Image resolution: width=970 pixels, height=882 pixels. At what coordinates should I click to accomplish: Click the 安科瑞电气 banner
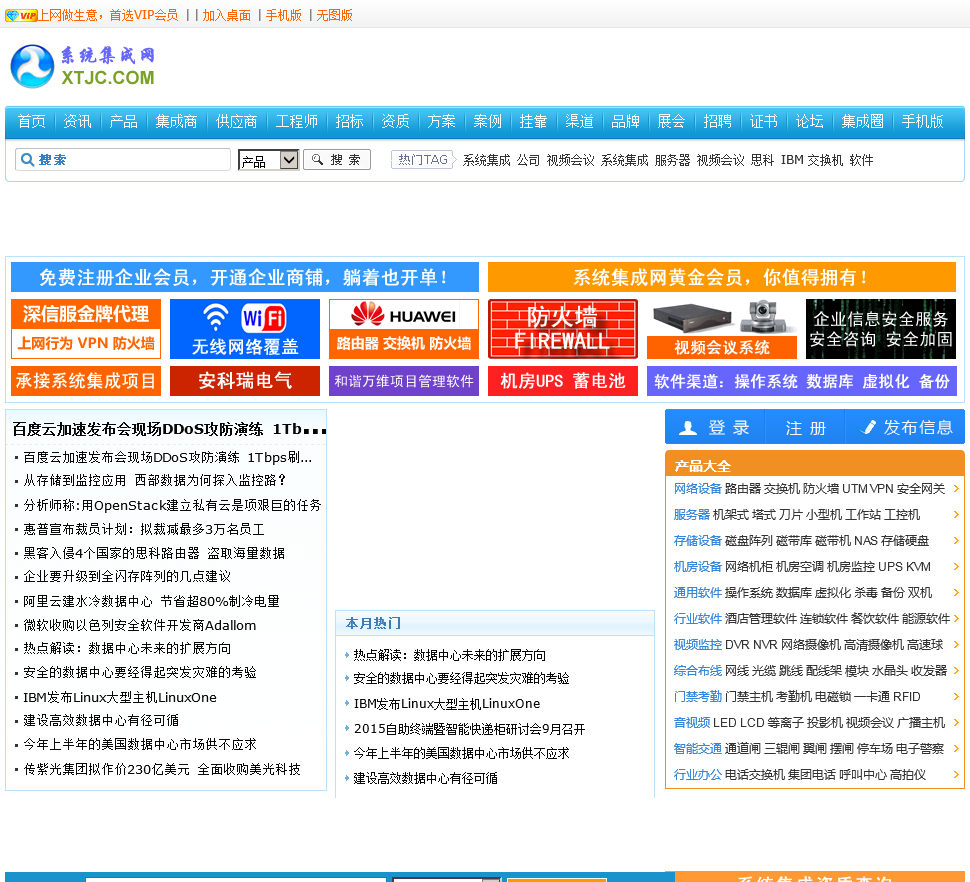point(245,381)
